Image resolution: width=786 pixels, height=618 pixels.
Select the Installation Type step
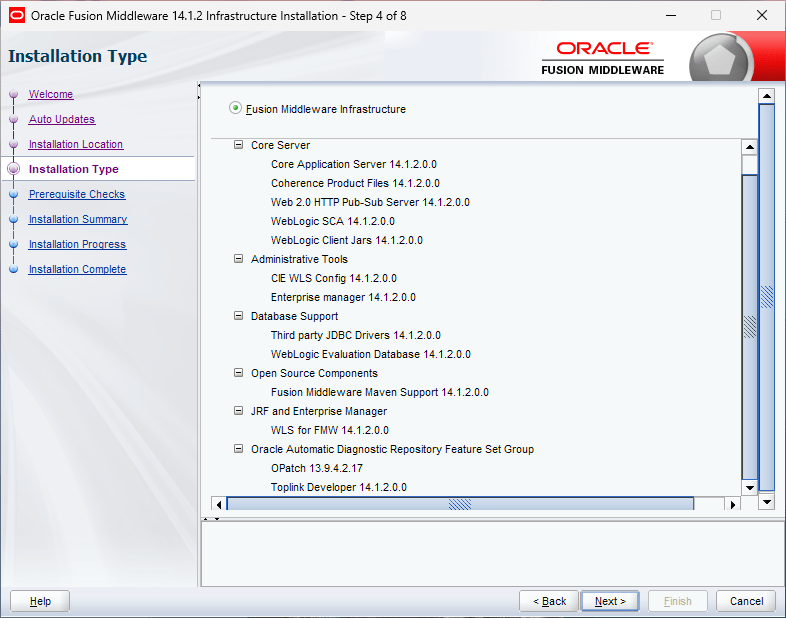tap(74, 169)
